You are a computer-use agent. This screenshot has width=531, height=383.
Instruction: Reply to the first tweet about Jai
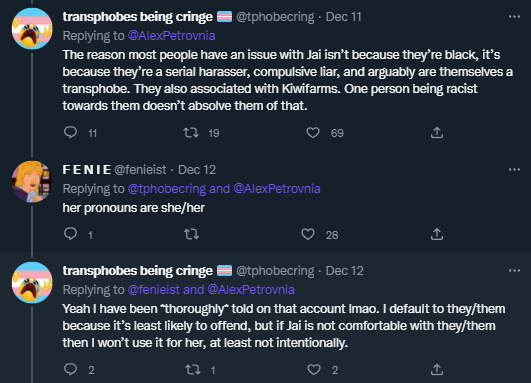pos(70,132)
